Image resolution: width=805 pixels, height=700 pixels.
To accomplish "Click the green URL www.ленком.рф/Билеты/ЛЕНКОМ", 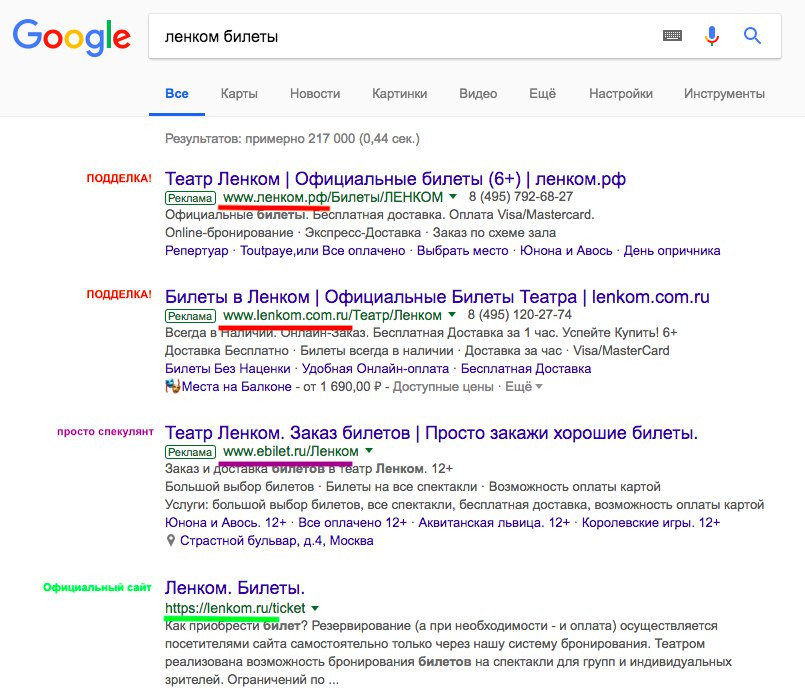I will (x=333, y=197).
